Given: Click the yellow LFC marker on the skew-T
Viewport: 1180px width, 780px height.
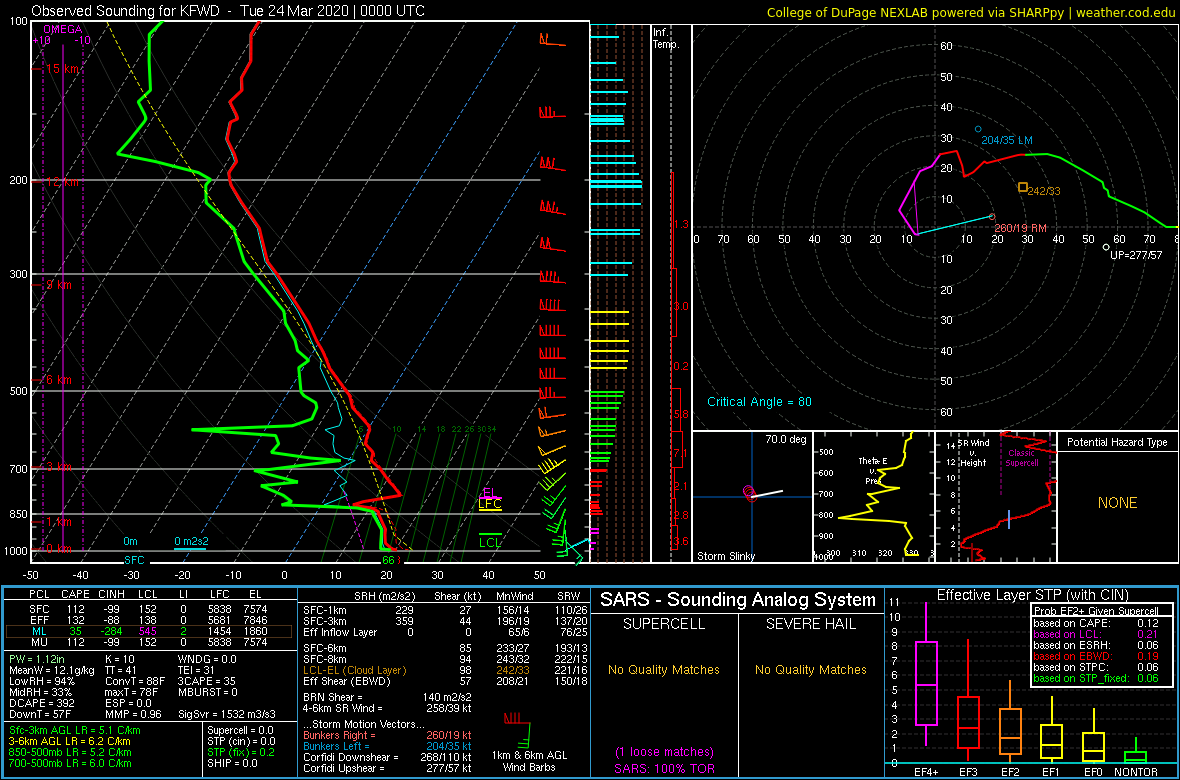Looking at the screenshot, I should point(491,504).
